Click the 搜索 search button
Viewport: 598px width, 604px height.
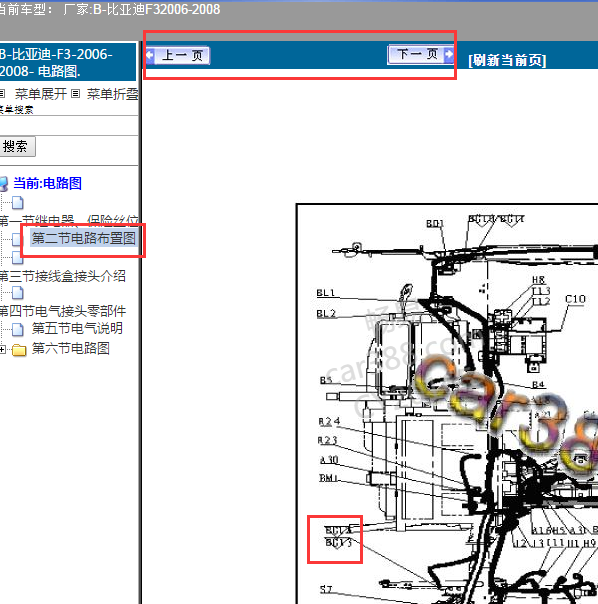tap(17, 146)
